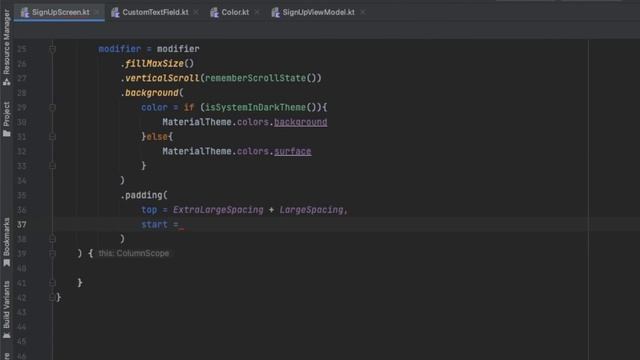Click the underlined 'background' color reference

point(300,122)
